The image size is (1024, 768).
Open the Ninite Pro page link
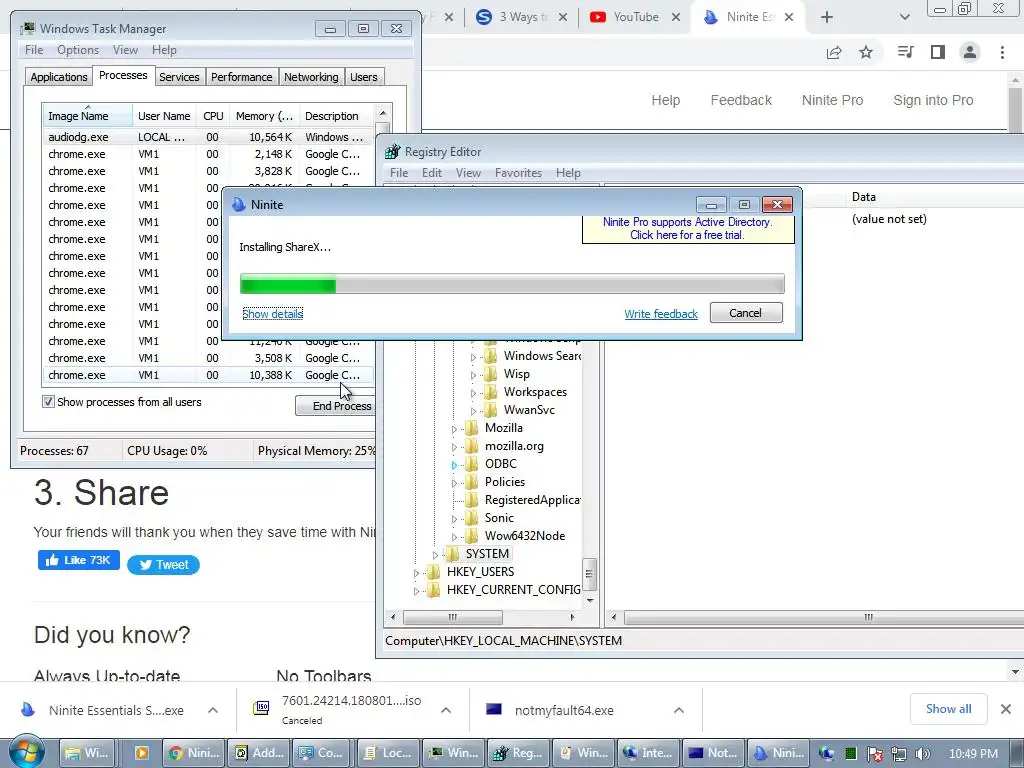(x=833, y=101)
